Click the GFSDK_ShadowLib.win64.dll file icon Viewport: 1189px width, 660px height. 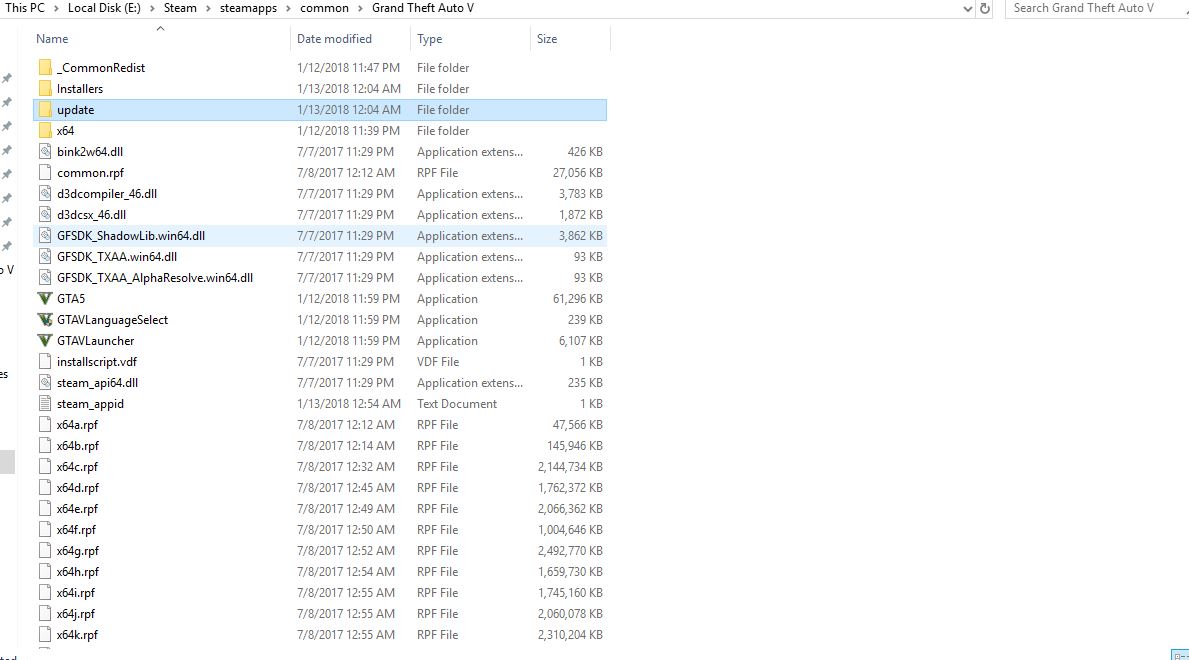coord(45,236)
